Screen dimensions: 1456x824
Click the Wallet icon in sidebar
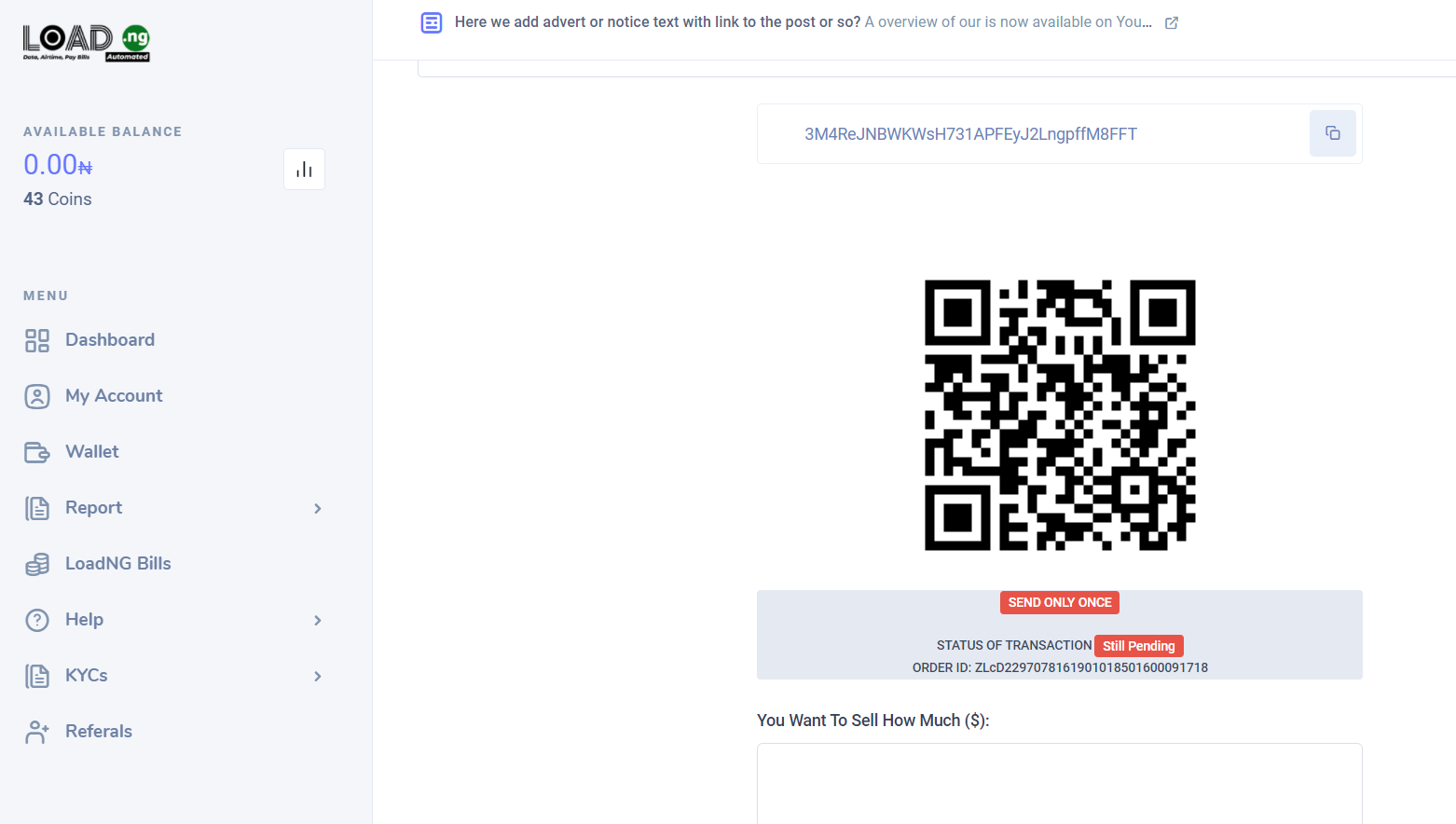pos(37,452)
